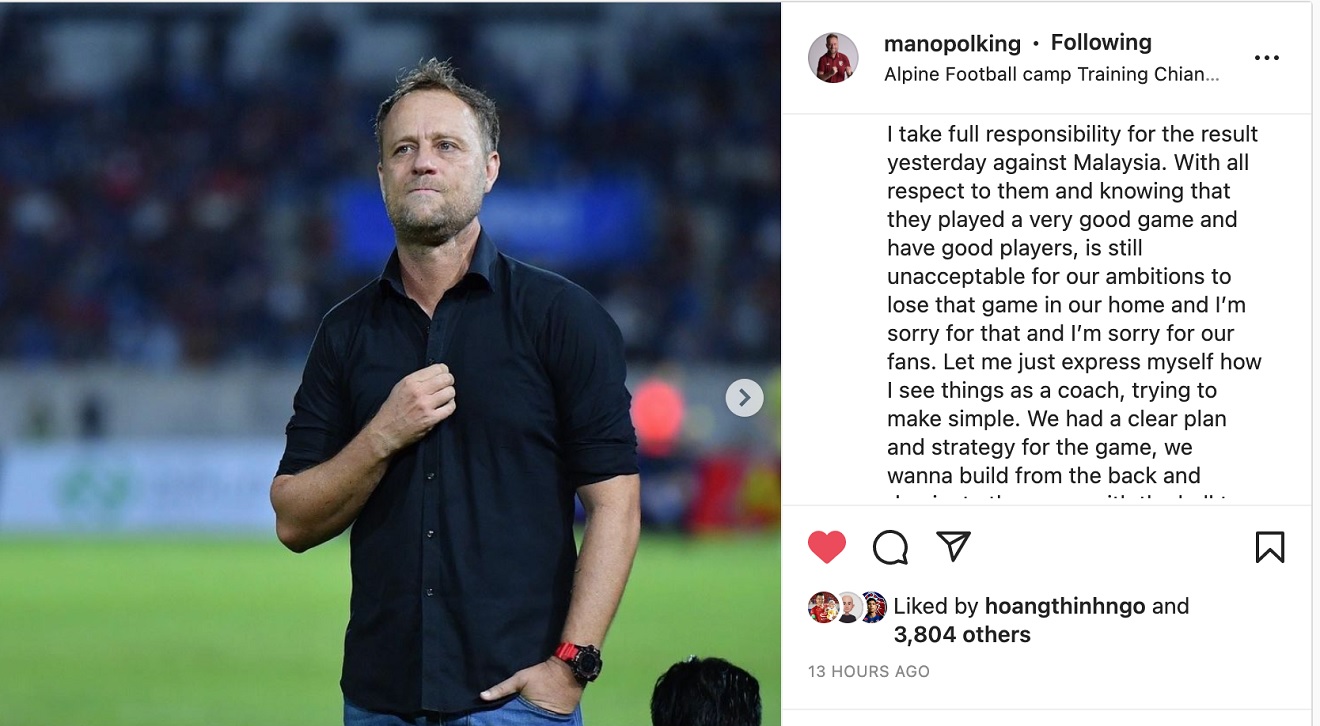Click the first liker avatar thumbnail

pos(823,607)
